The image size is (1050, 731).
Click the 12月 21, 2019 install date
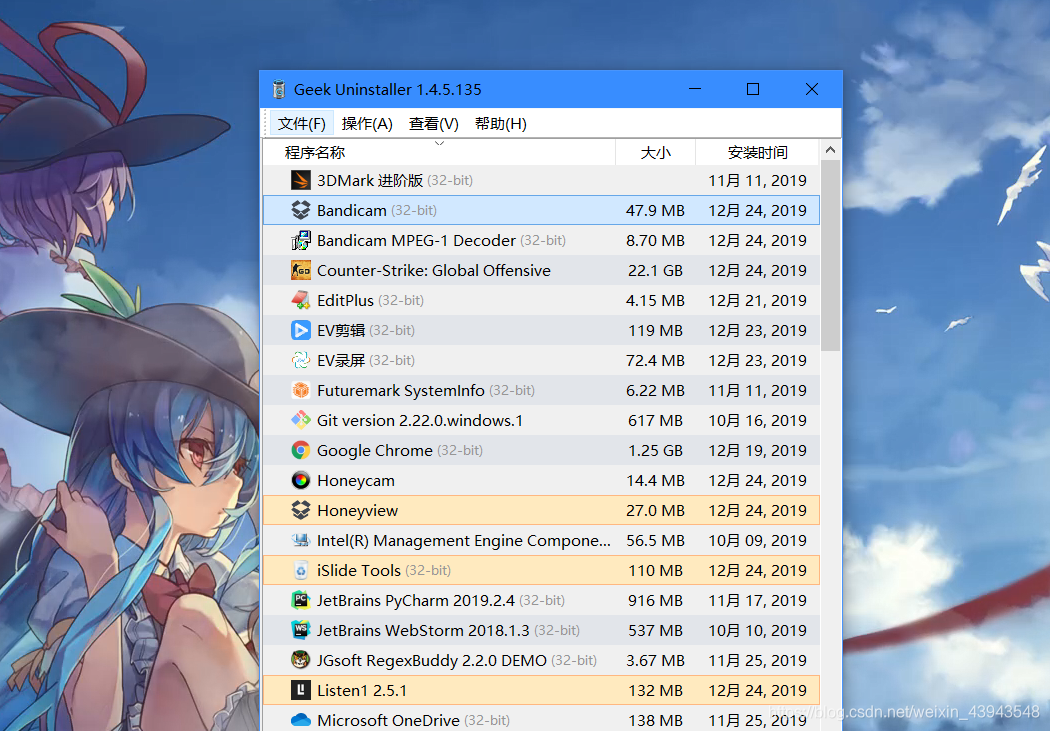coord(757,300)
